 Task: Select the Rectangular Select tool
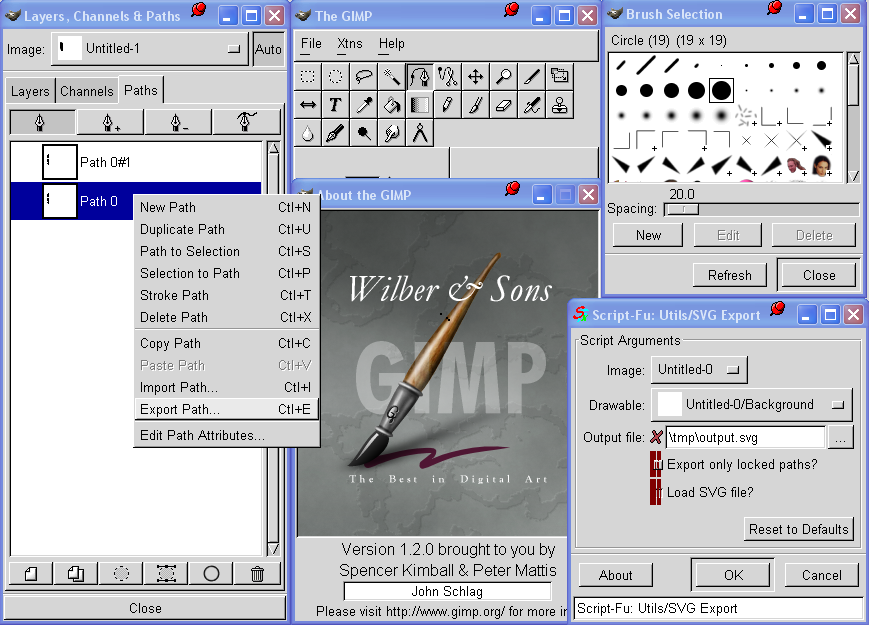(x=308, y=76)
